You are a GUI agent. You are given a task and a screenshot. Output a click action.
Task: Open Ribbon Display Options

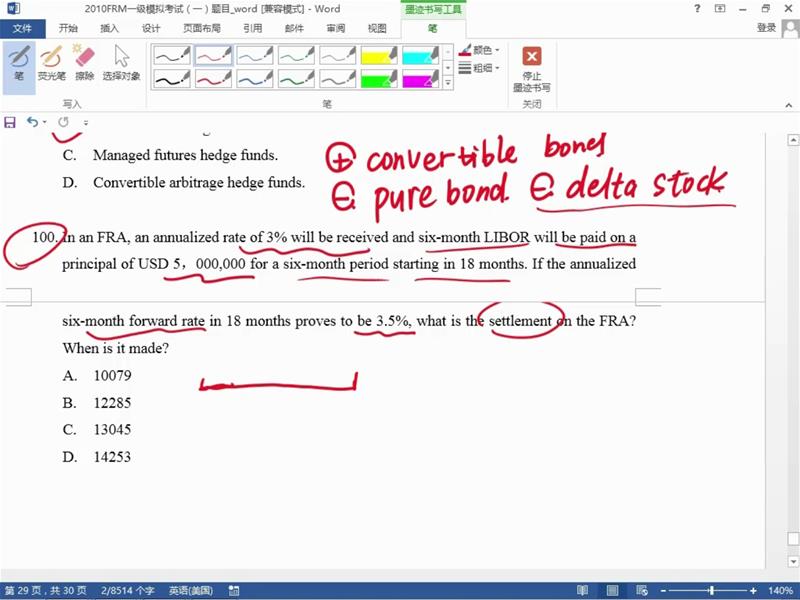click(720, 8)
